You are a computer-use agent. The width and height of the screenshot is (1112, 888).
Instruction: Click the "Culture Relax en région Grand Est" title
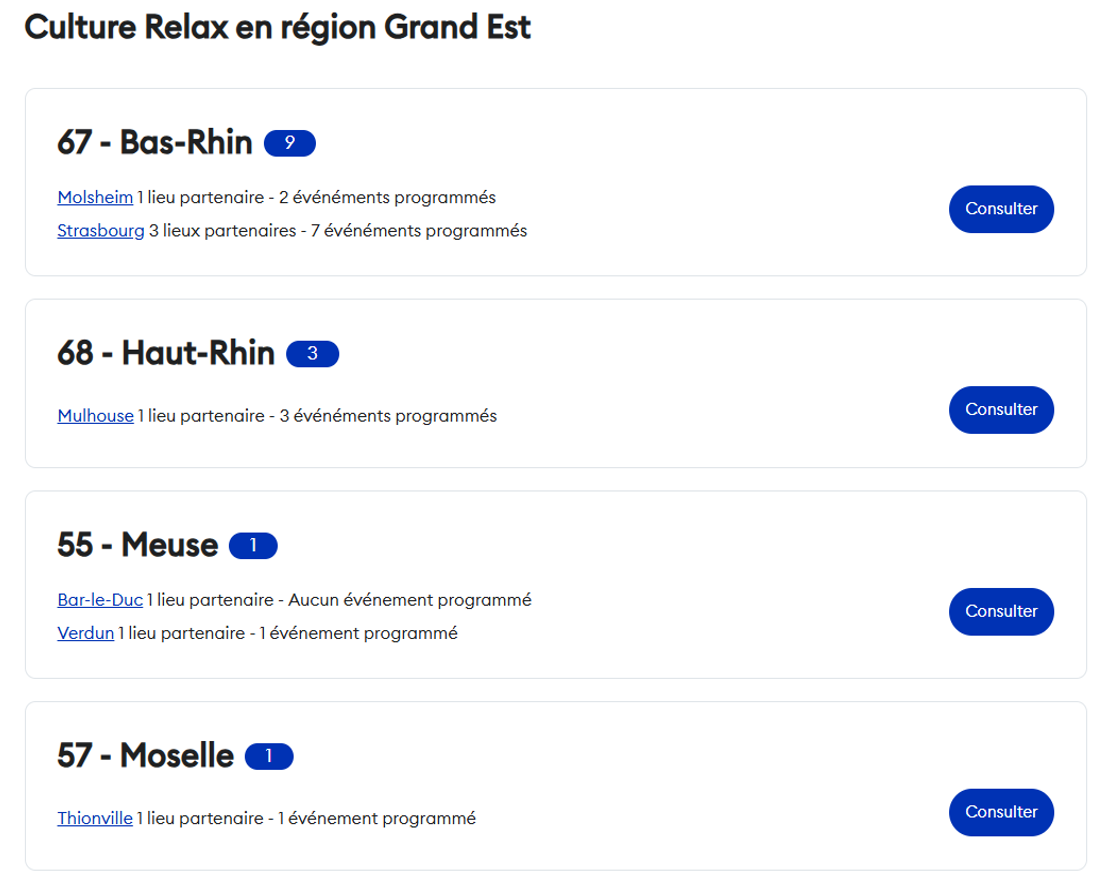pyautogui.click(x=277, y=28)
